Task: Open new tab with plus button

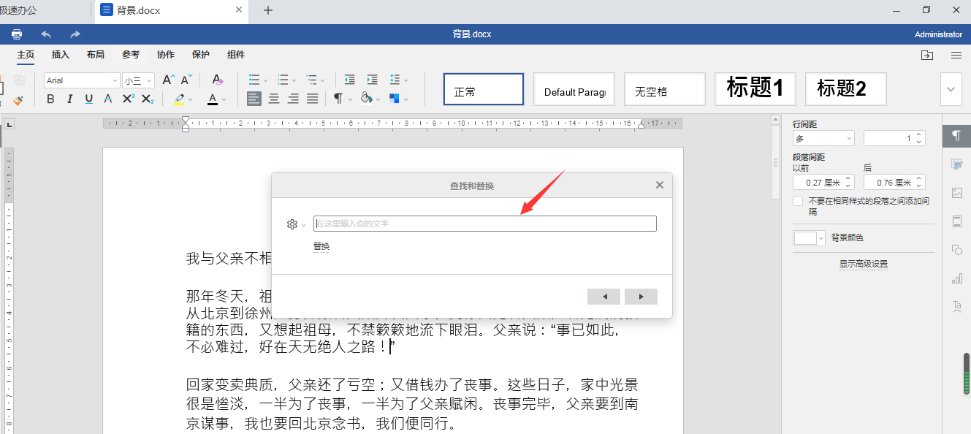Action: pos(268,10)
